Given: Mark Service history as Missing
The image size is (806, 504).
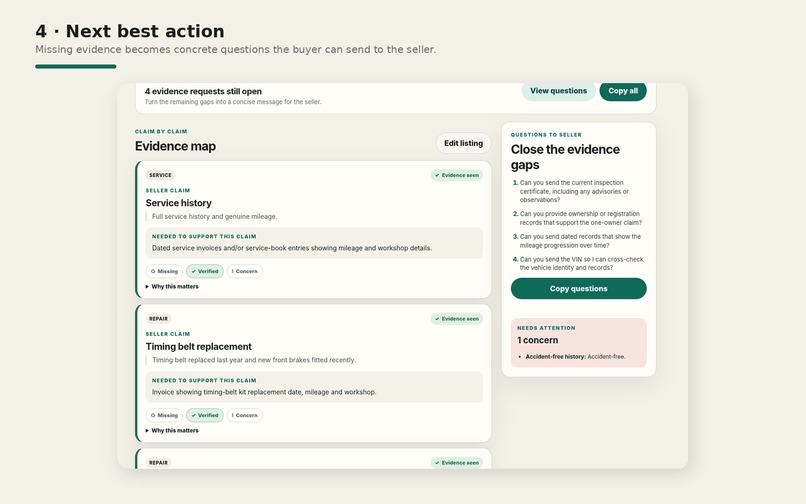Looking at the screenshot, I should [164, 271].
